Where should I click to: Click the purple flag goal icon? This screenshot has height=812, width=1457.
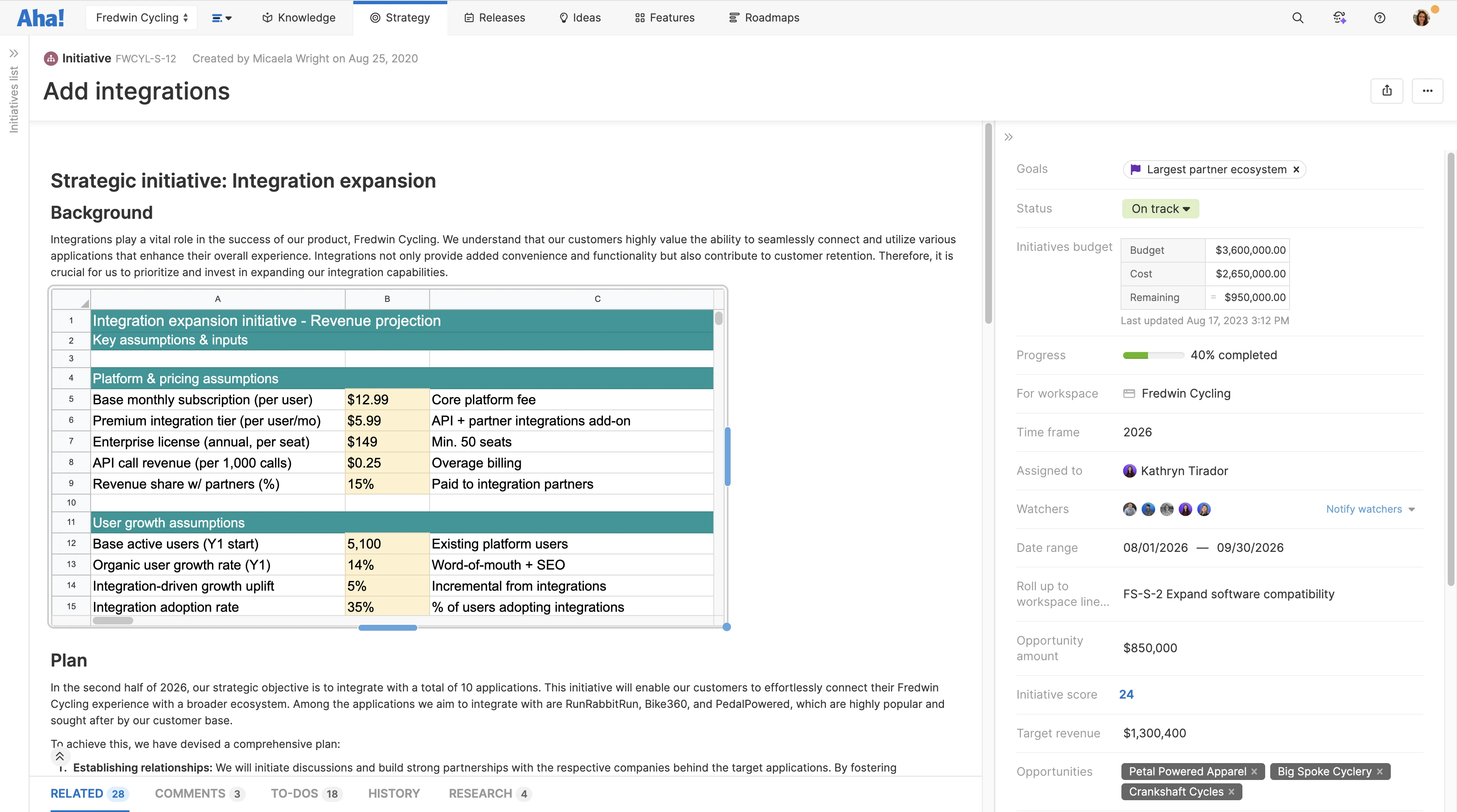[1135, 169]
